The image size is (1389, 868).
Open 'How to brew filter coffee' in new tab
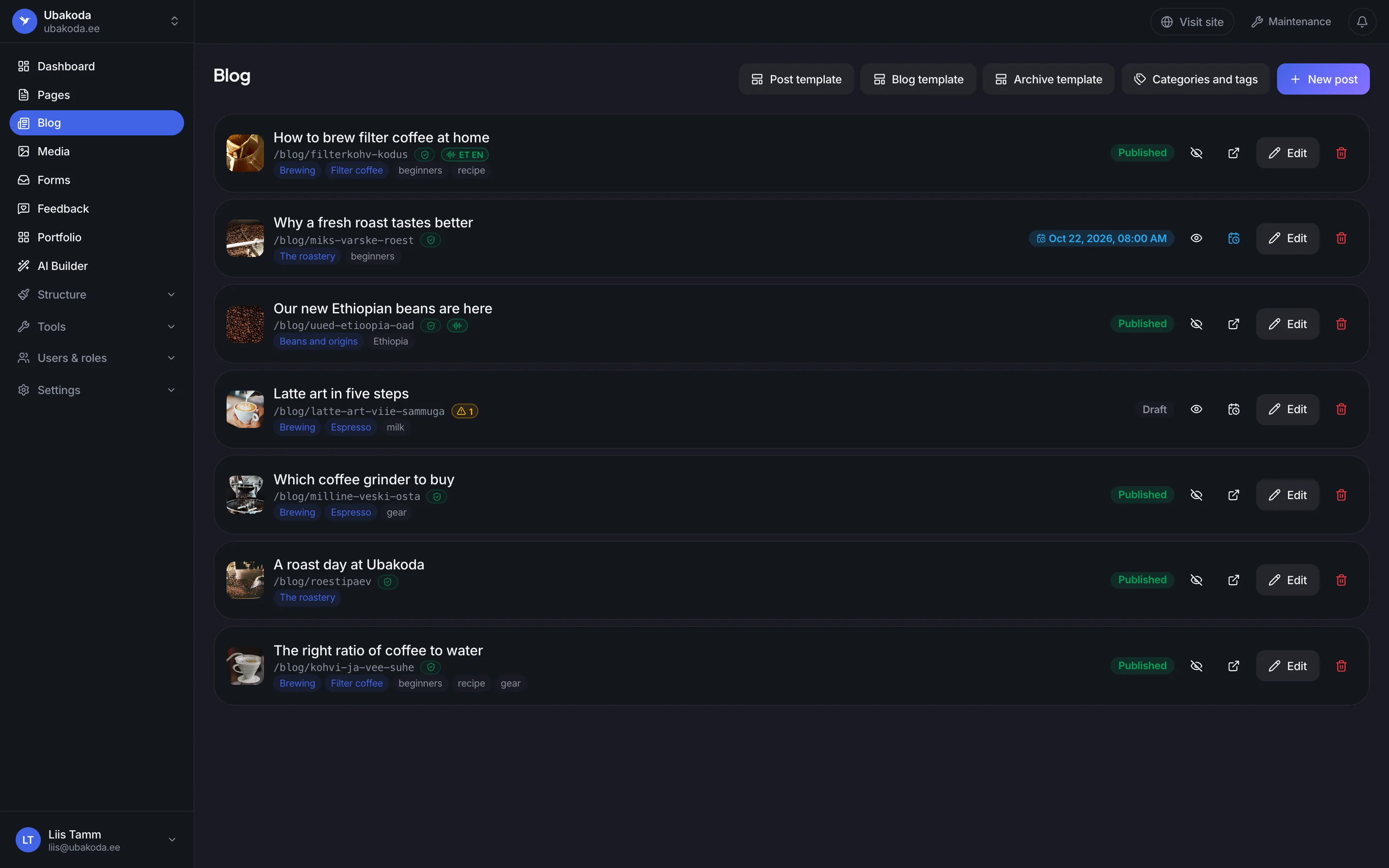click(1234, 153)
